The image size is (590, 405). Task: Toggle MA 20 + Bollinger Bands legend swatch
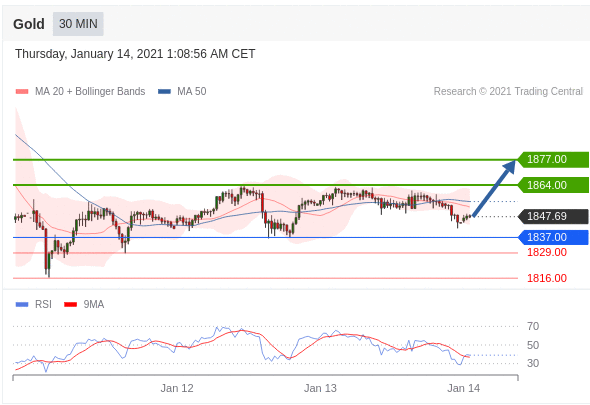click(22, 91)
